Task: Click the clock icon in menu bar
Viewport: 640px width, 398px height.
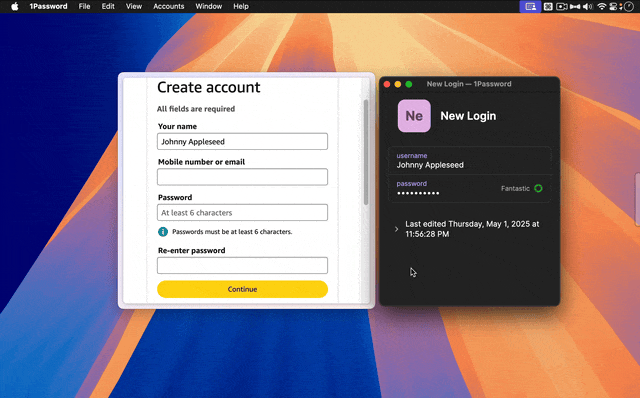Action: 629,7
